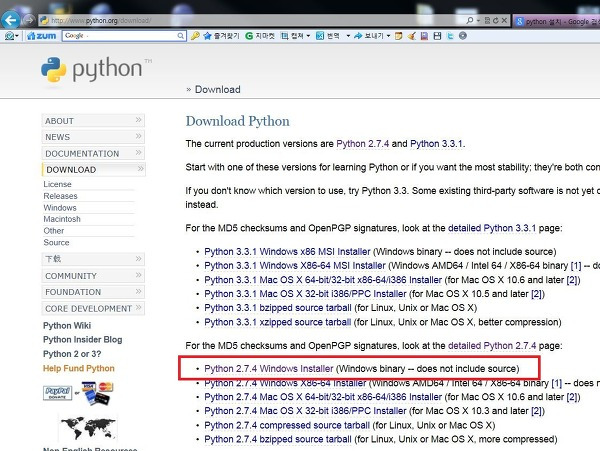Open the Other submenu link

(x=54, y=231)
